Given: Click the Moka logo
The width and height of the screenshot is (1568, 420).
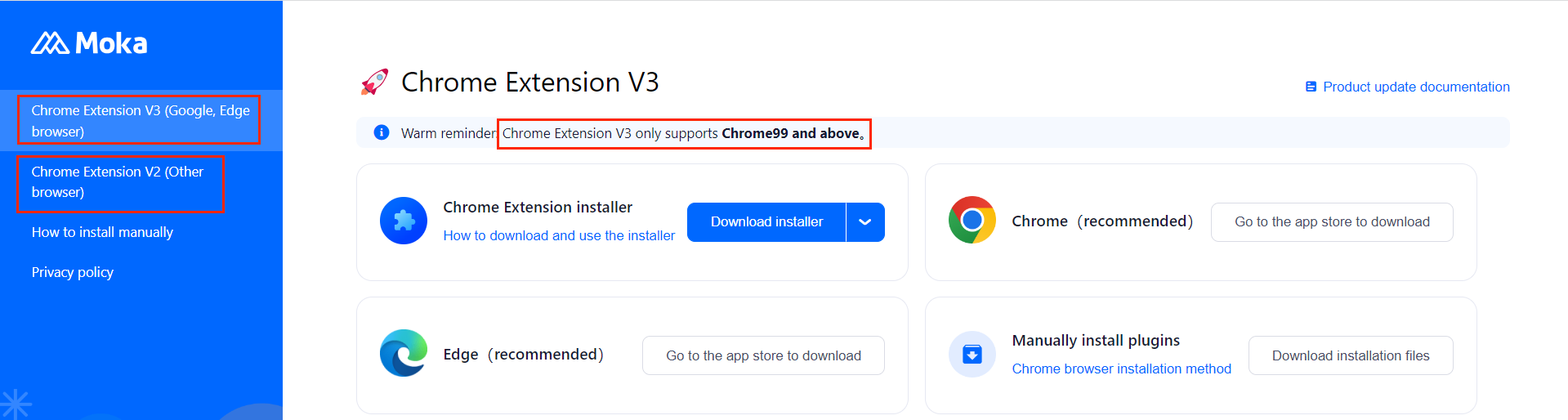Looking at the screenshot, I should tap(89, 43).
